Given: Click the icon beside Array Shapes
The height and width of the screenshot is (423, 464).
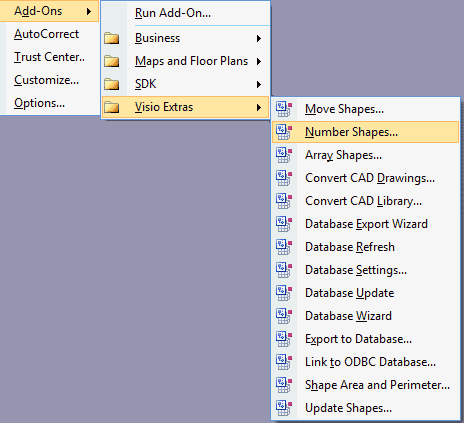Looking at the screenshot, I should point(284,155).
